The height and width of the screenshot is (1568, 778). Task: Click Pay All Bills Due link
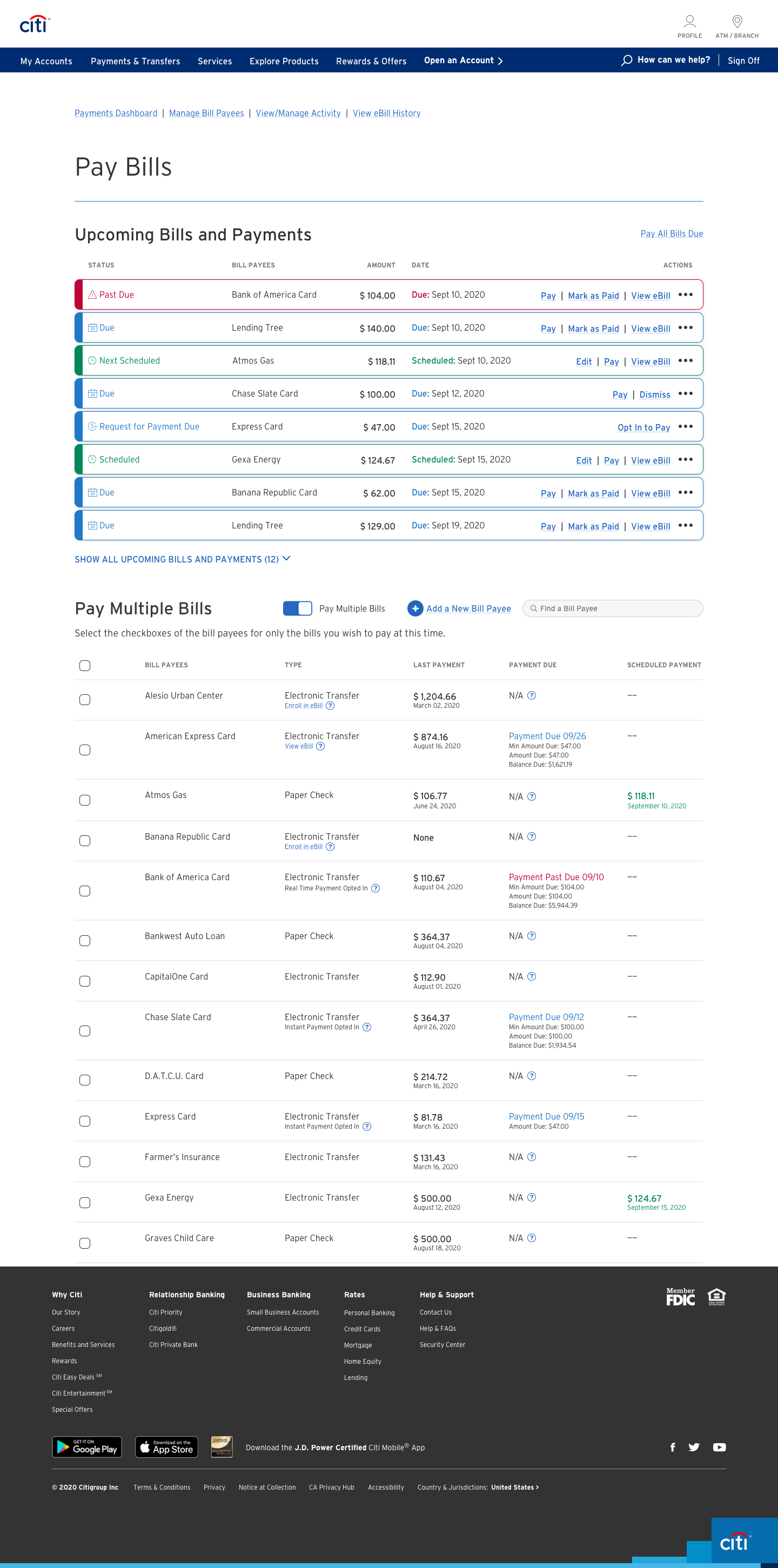point(672,233)
